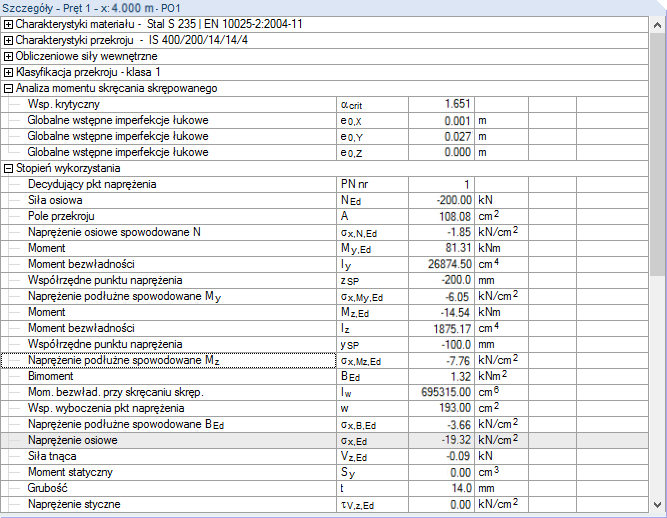Select the Siła osiowa row
The height and width of the screenshot is (518, 667).
(325, 201)
